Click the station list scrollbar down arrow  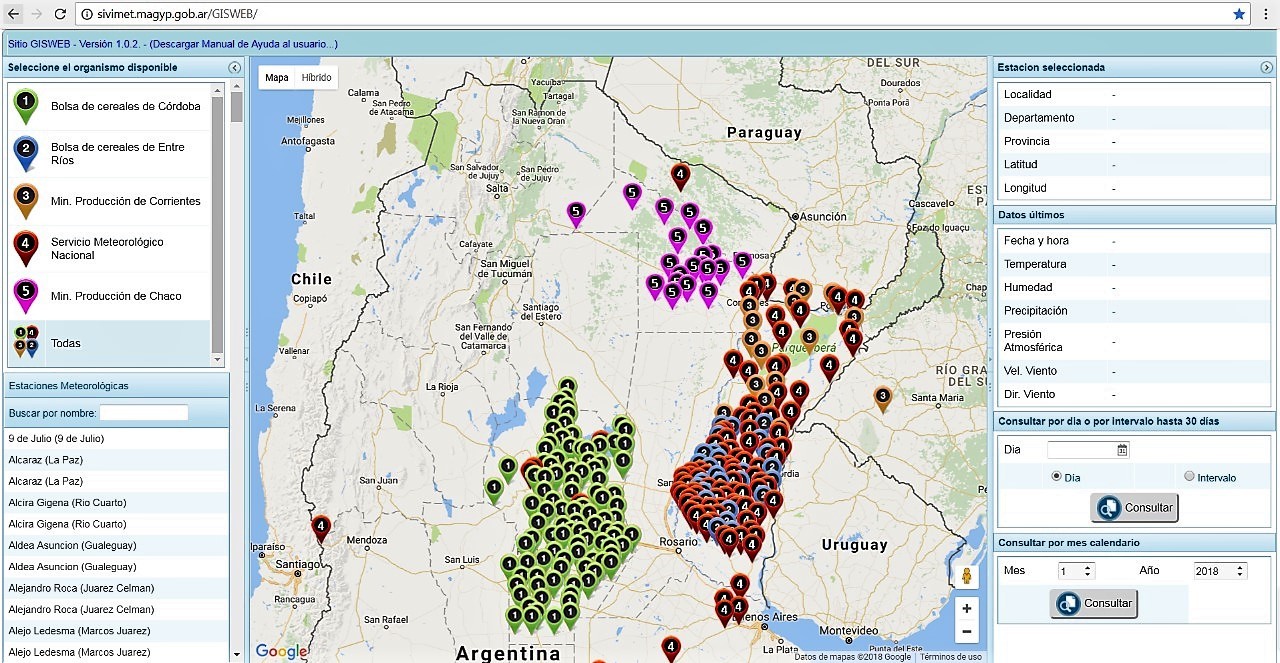click(x=236, y=655)
